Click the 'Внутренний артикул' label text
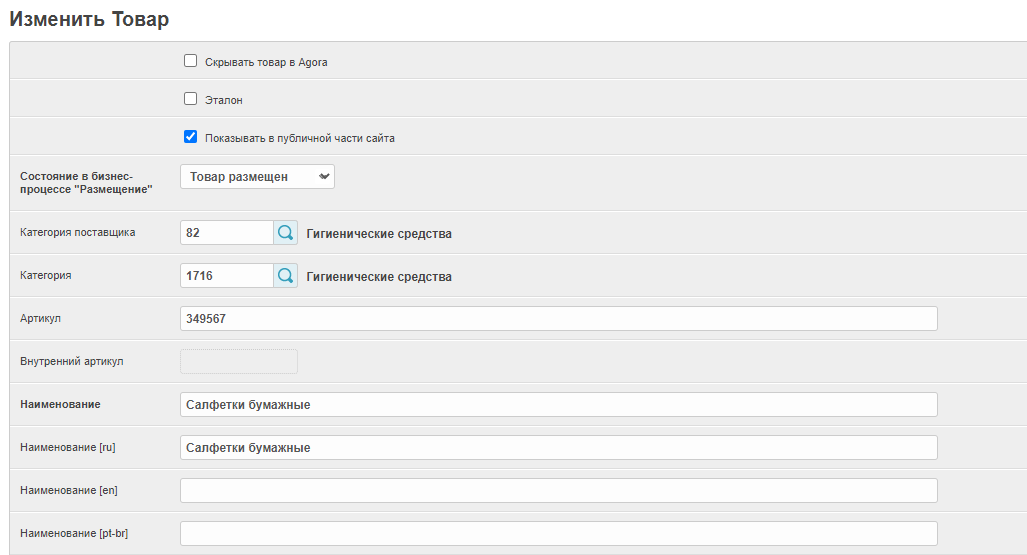This screenshot has height=555, width=1027. coord(71,361)
